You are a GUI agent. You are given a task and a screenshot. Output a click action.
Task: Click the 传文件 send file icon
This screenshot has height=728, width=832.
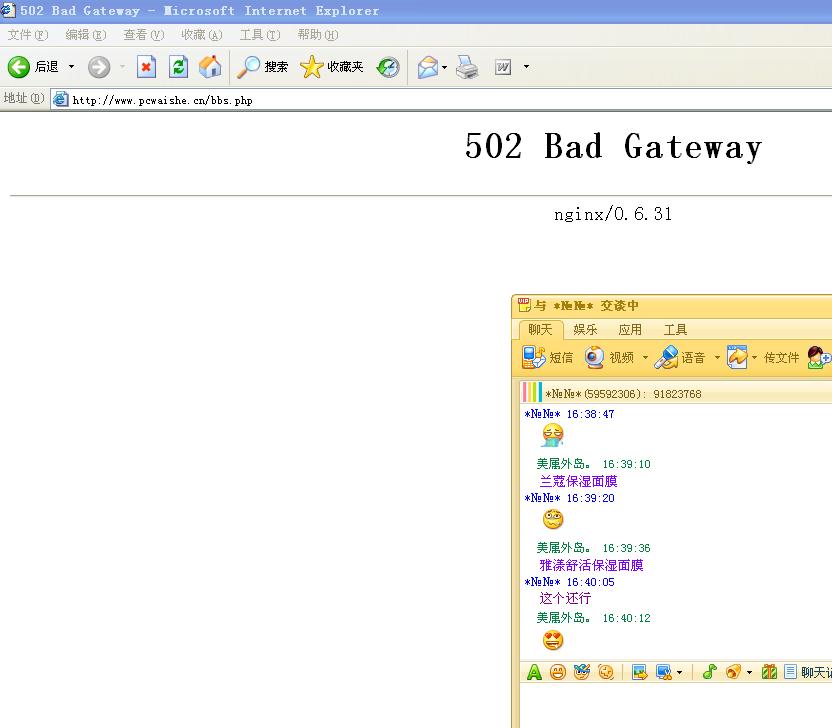tap(737, 357)
